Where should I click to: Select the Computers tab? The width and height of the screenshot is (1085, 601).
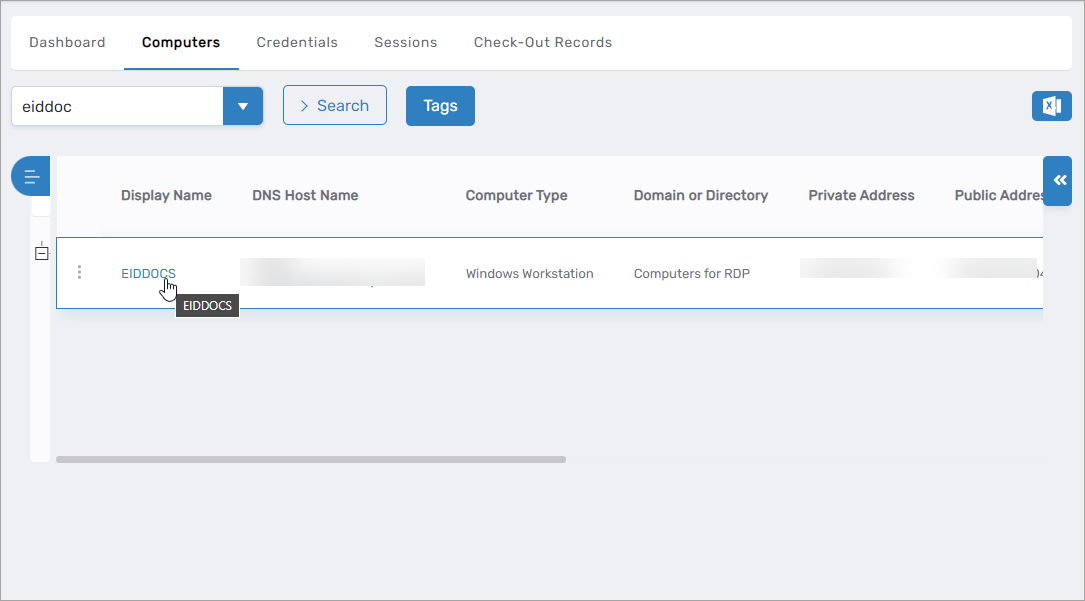tap(181, 42)
